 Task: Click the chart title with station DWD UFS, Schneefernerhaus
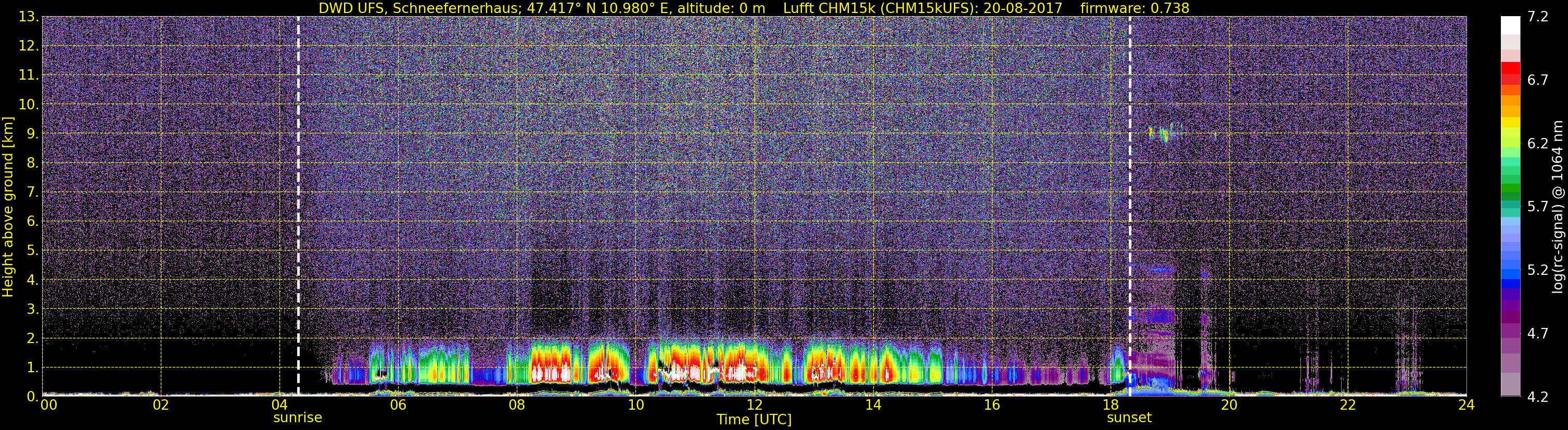tap(754, 8)
